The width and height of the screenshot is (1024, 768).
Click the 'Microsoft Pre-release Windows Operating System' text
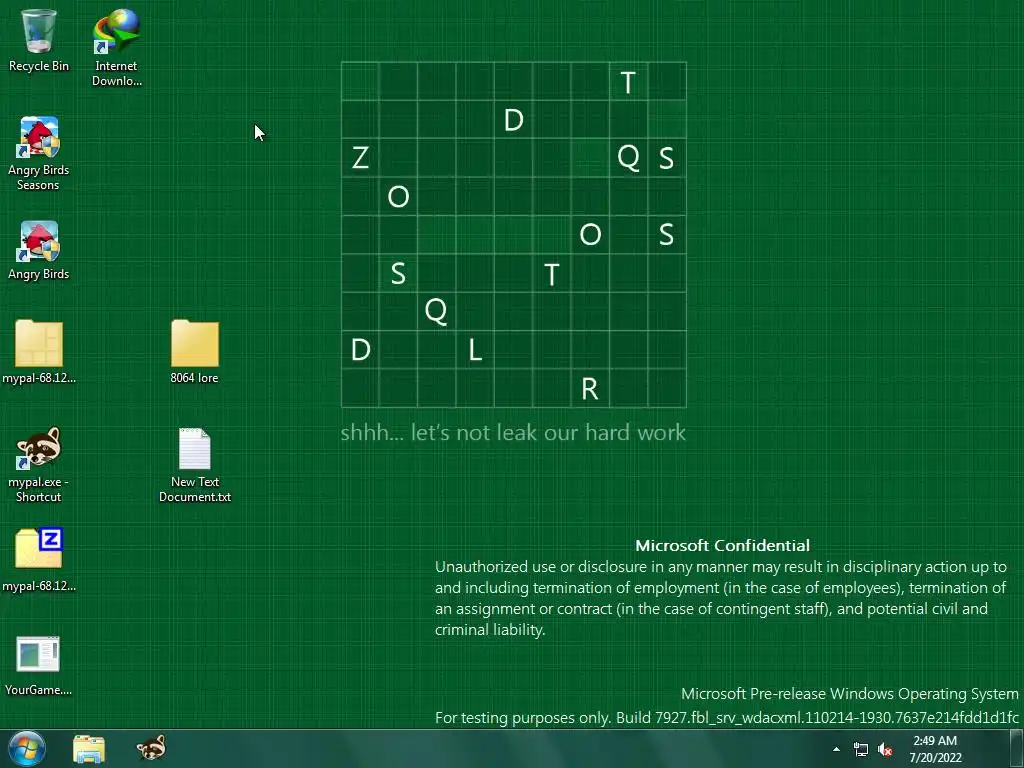(x=850, y=694)
